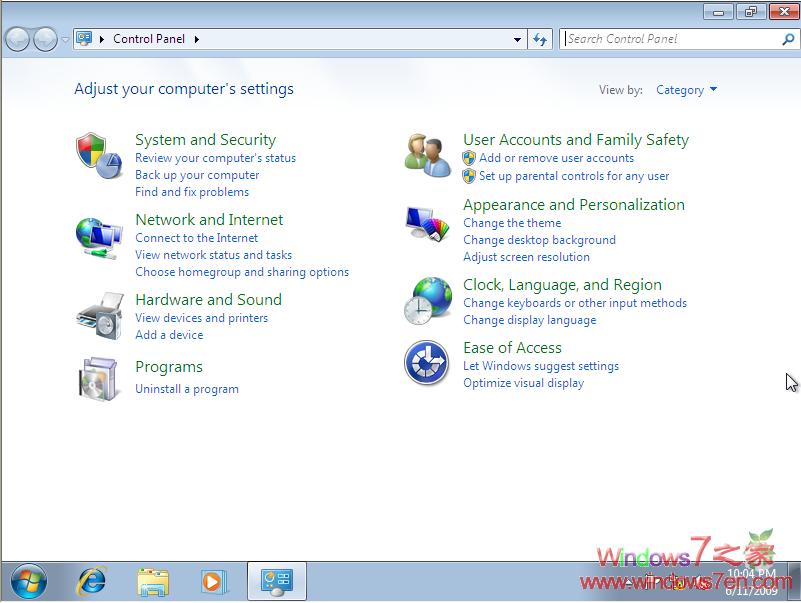
Task: Expand the arrow after Control Panel breadcrumb
Action: pyautogui.click(x=197, y=39)
